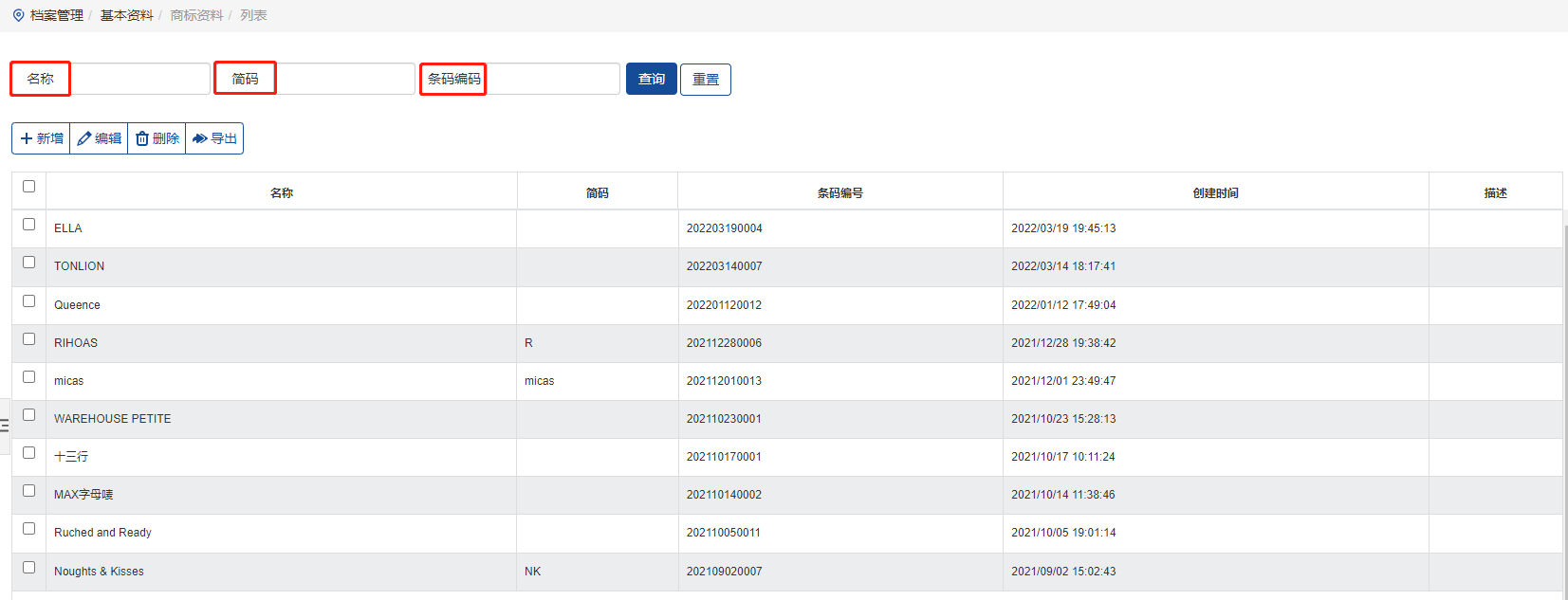Sort by the 创建时间 column header
The width and height of the screenshot is (1568, 600).
(1215, 192)
